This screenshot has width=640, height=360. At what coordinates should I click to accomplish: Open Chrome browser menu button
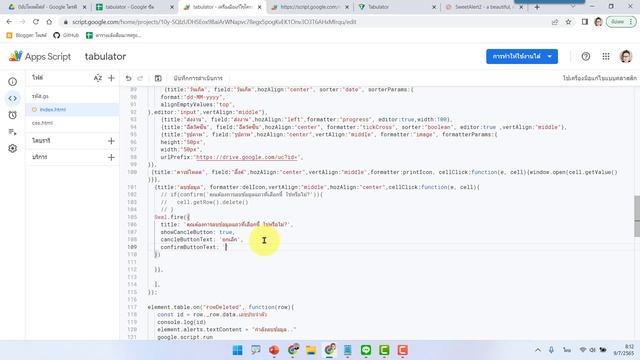(631, 22)
